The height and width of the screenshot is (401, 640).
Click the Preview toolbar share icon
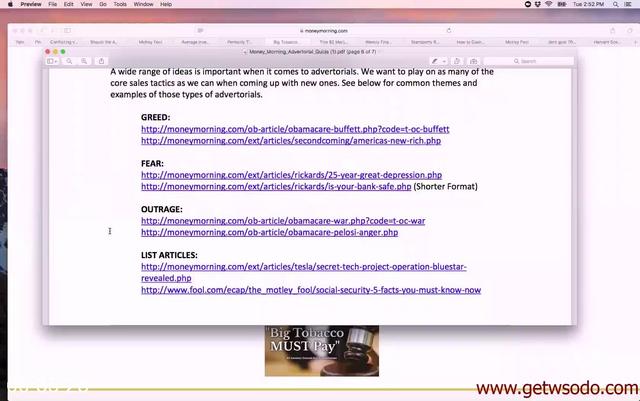click(101, 61)
